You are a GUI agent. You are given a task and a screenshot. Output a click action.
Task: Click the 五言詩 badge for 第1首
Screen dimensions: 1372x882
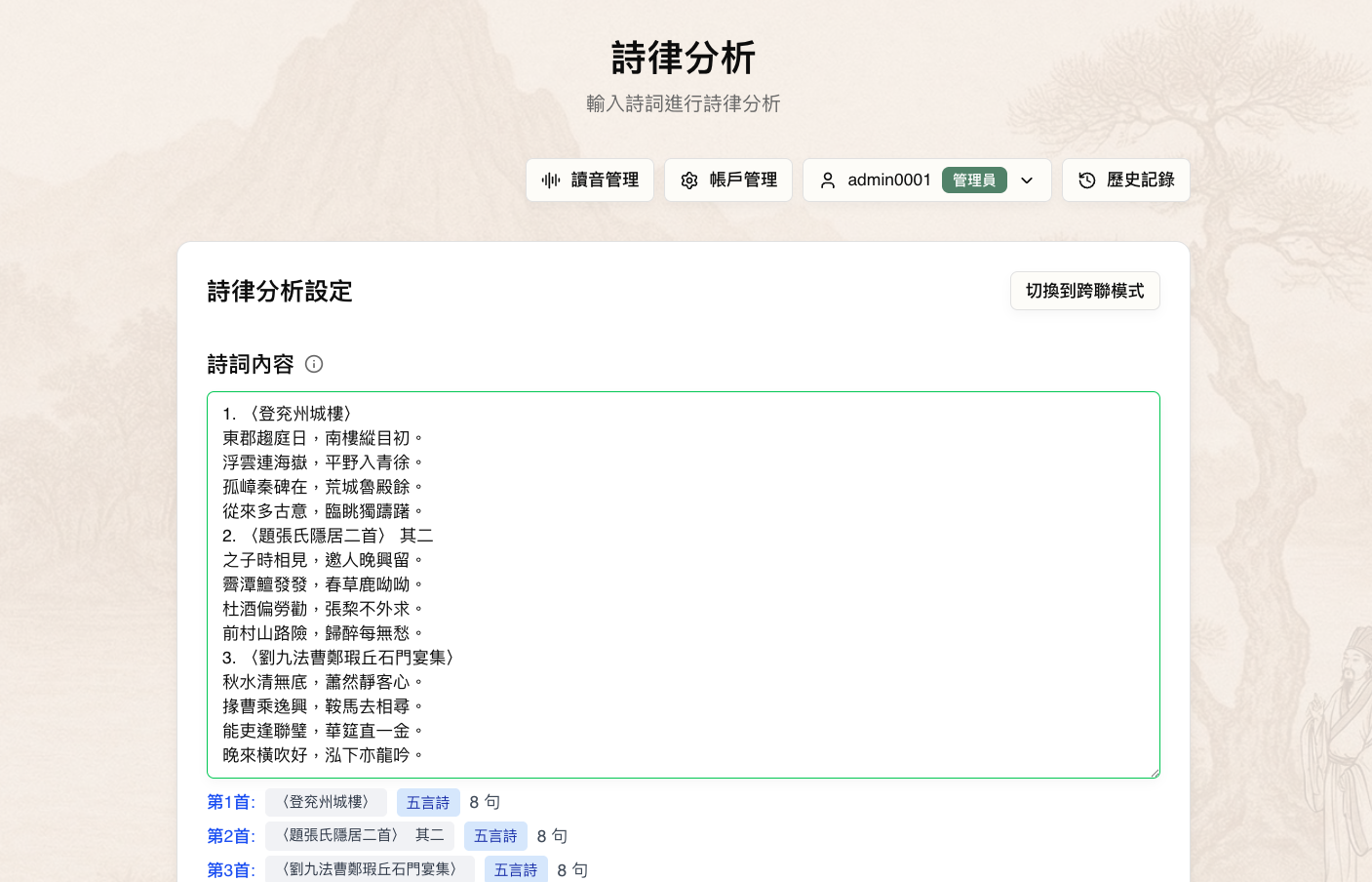coord(428,803)
